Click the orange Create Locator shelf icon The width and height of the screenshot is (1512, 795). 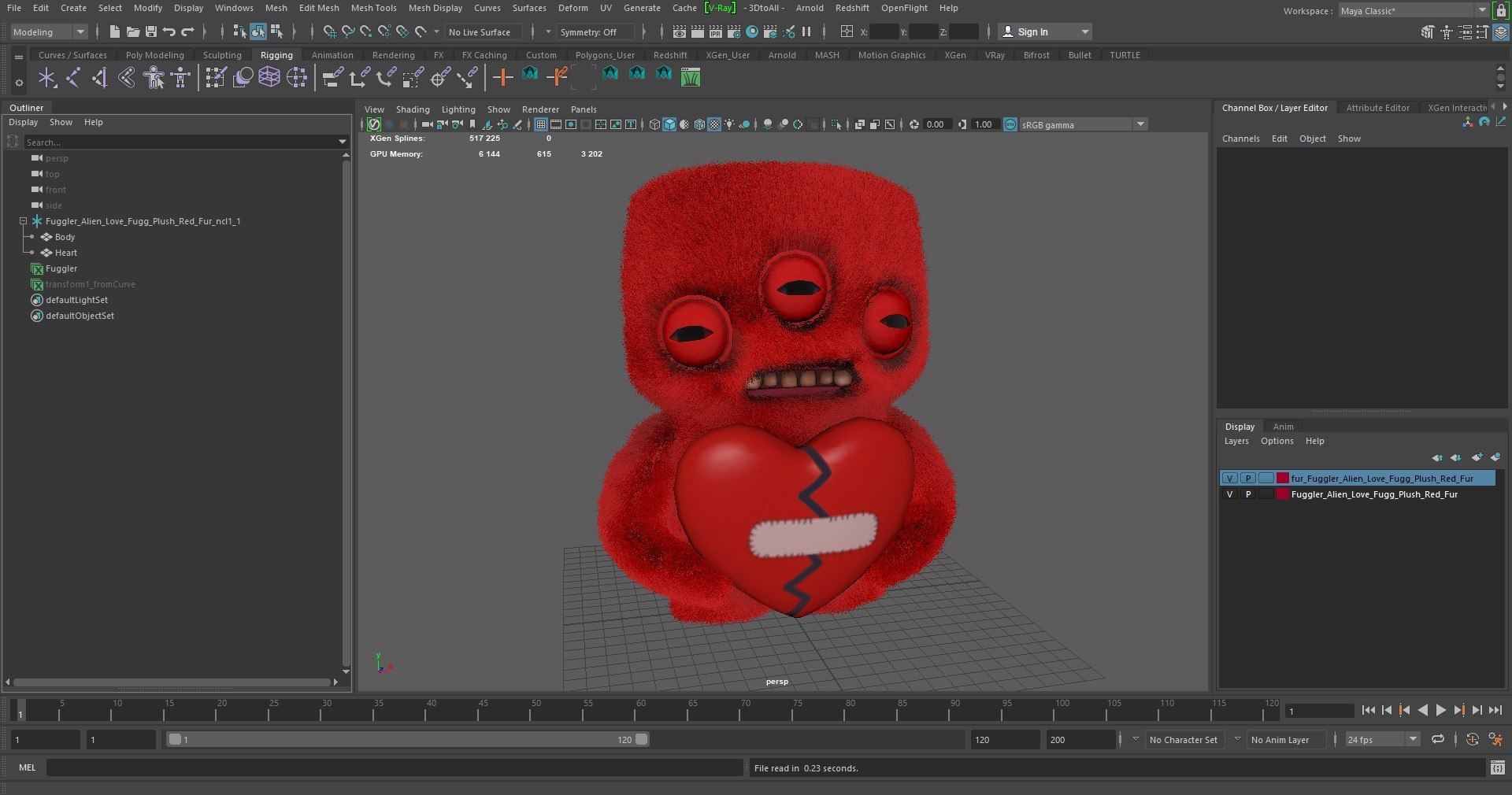pos(502,77)
